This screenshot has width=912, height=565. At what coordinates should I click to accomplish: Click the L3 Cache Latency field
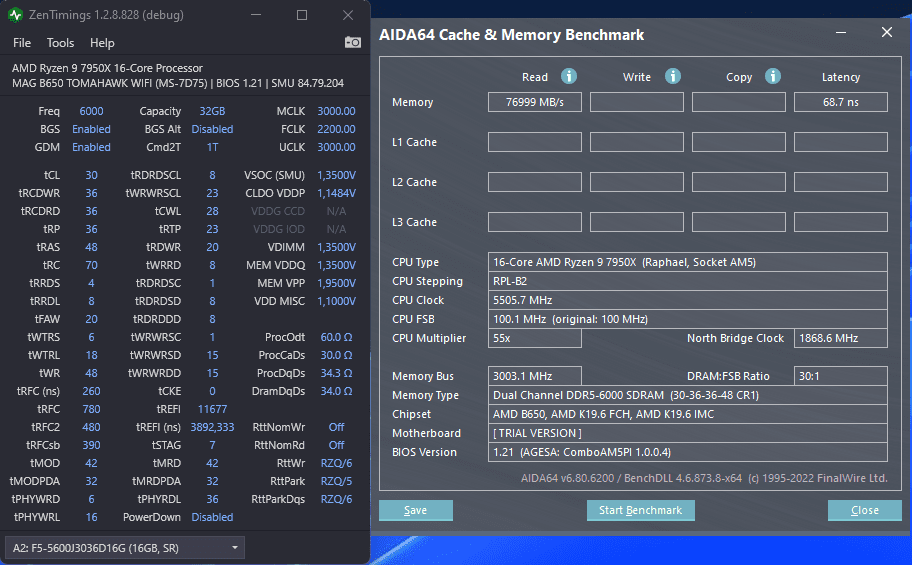(840, 222)
